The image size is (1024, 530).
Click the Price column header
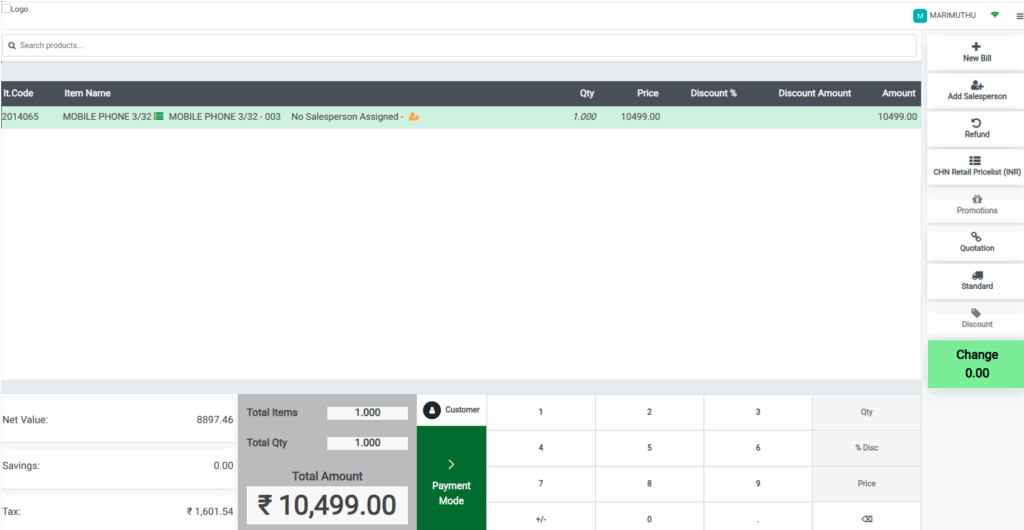click(x=648, y=93)
